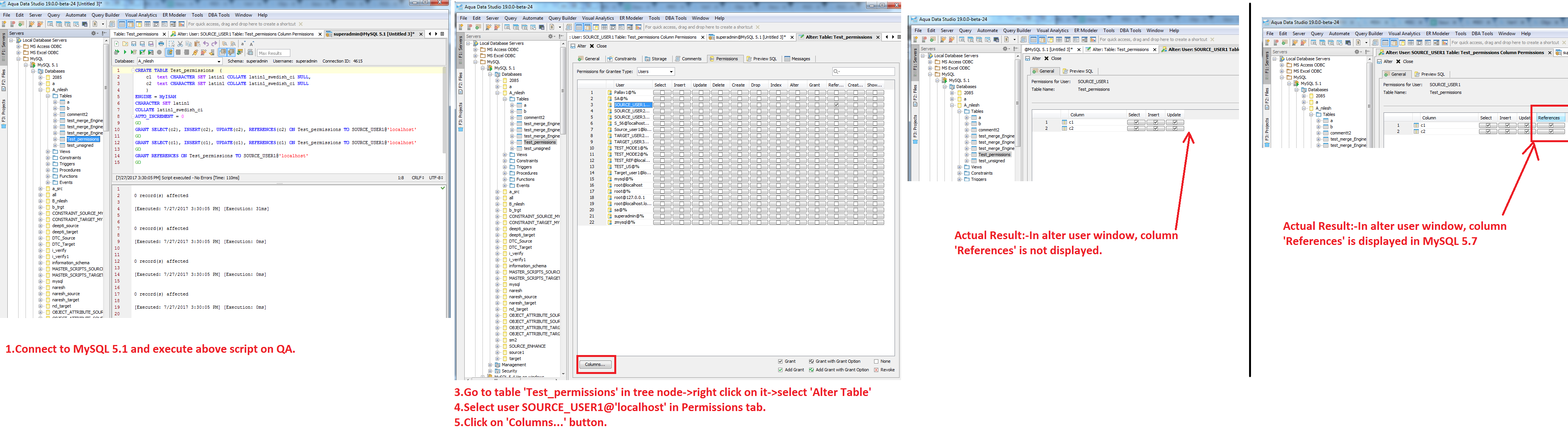The image size is (1568, 435).
Task: Dismiss the quick access shortcut hint in the query window
Action: [x=300, y=24]
